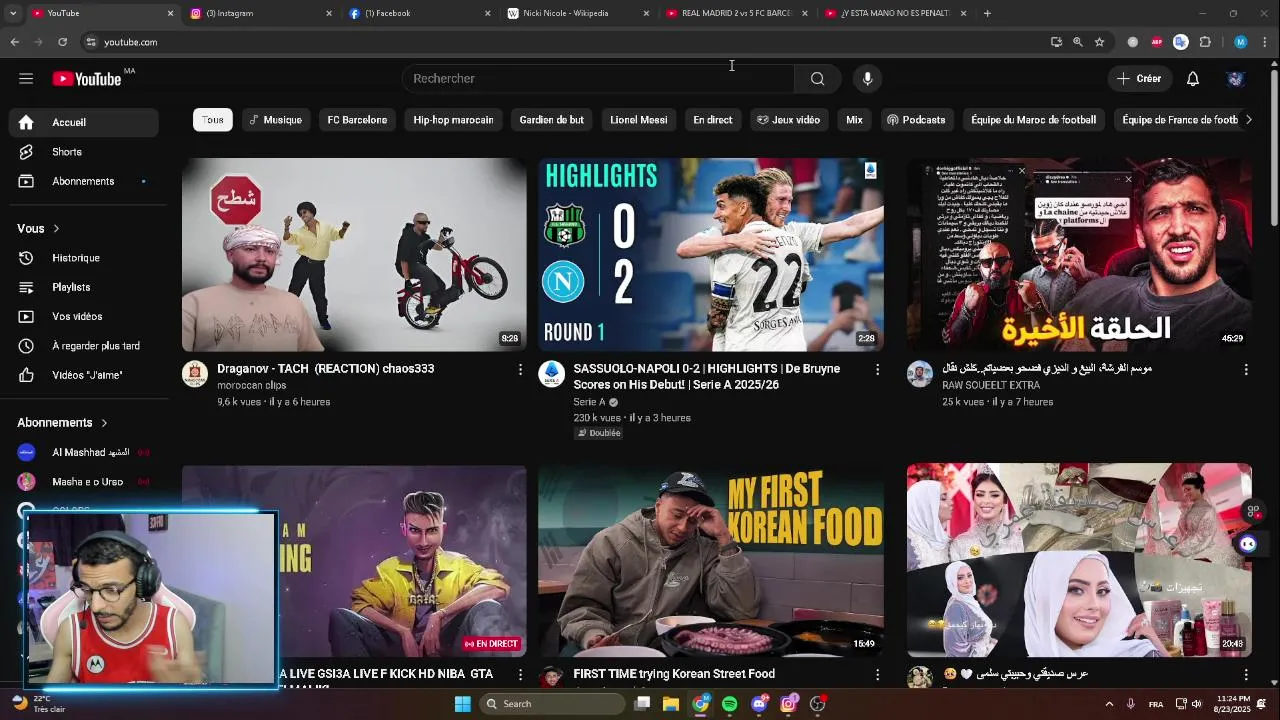
Task: Open the Chrome extensions puzzle menu
Action: point(1205,42)
